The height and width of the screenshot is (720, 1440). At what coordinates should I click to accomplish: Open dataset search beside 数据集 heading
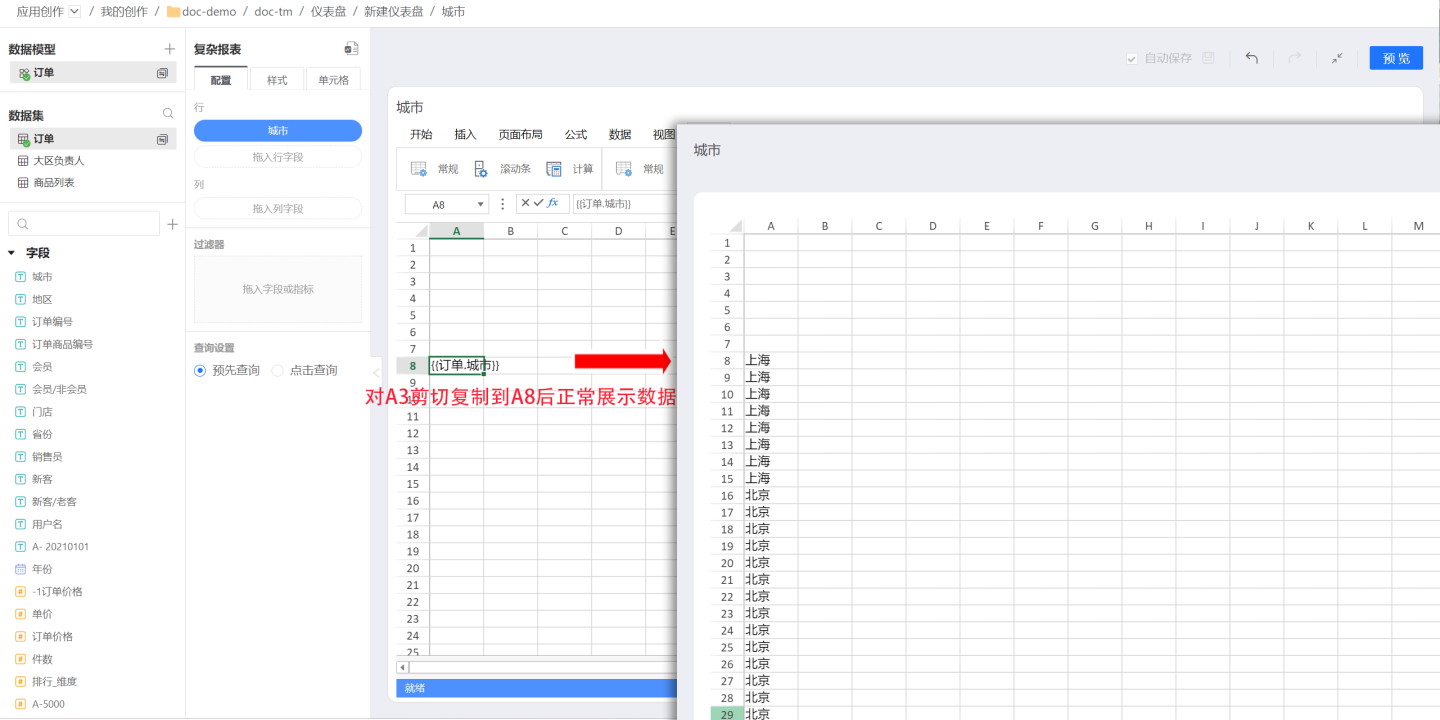click(168, 114)
